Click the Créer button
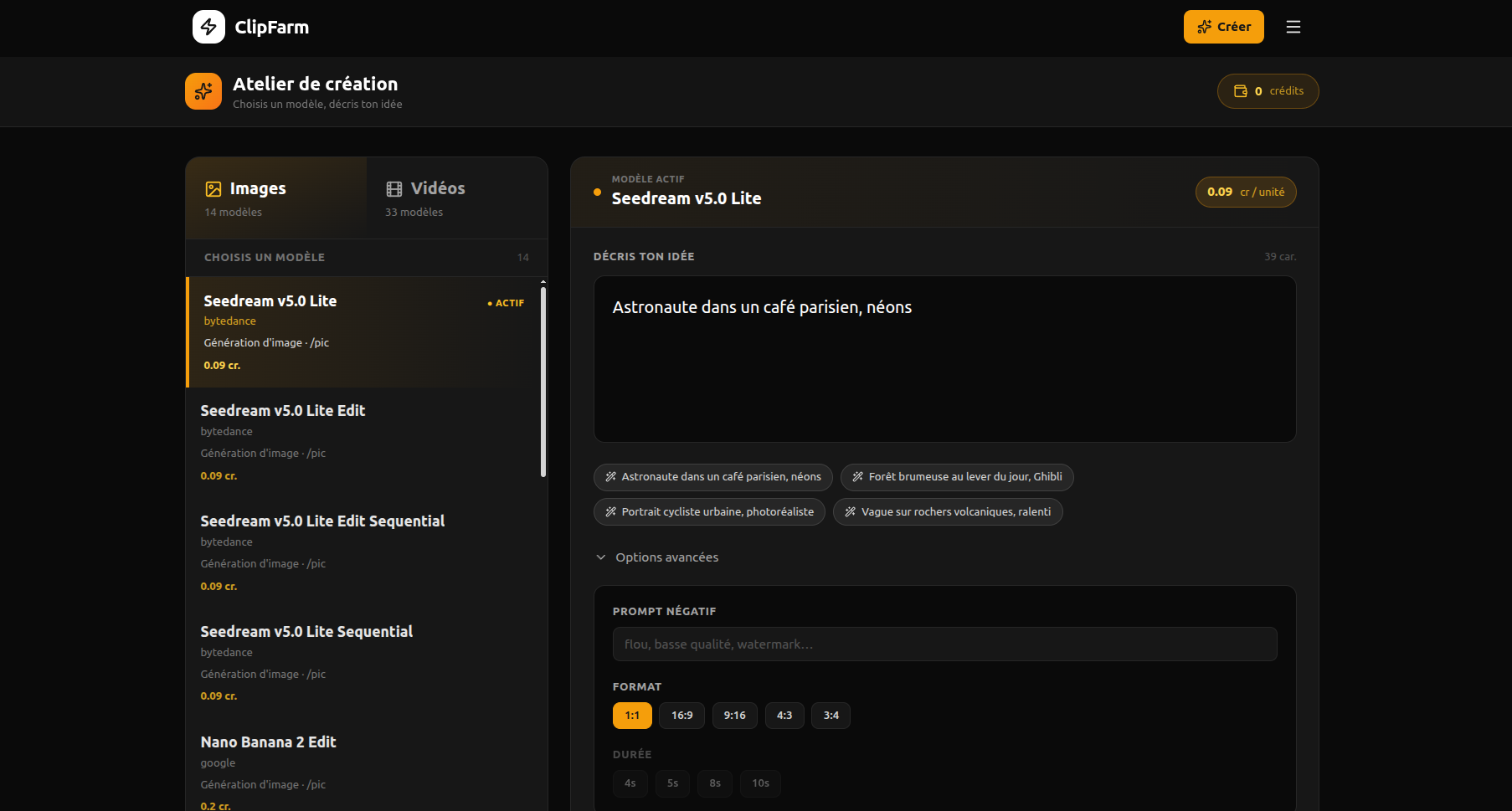 (1224, 27)
